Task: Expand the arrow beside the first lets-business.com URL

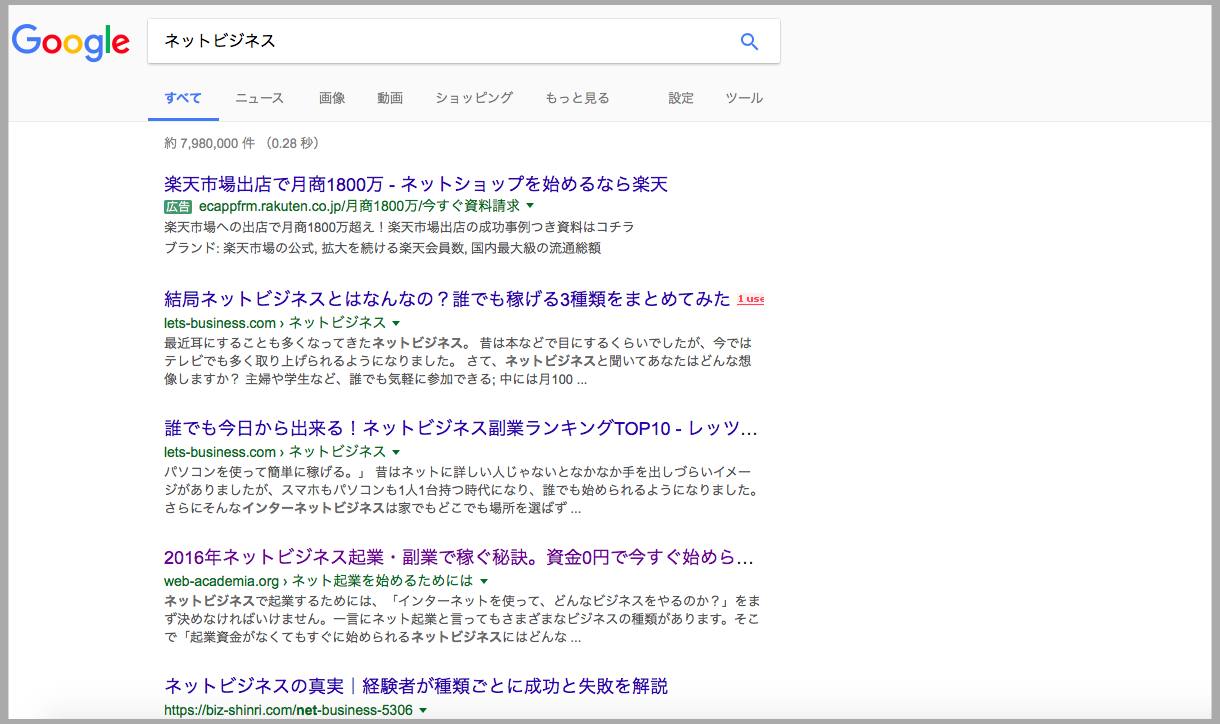Action: point(396,323)
